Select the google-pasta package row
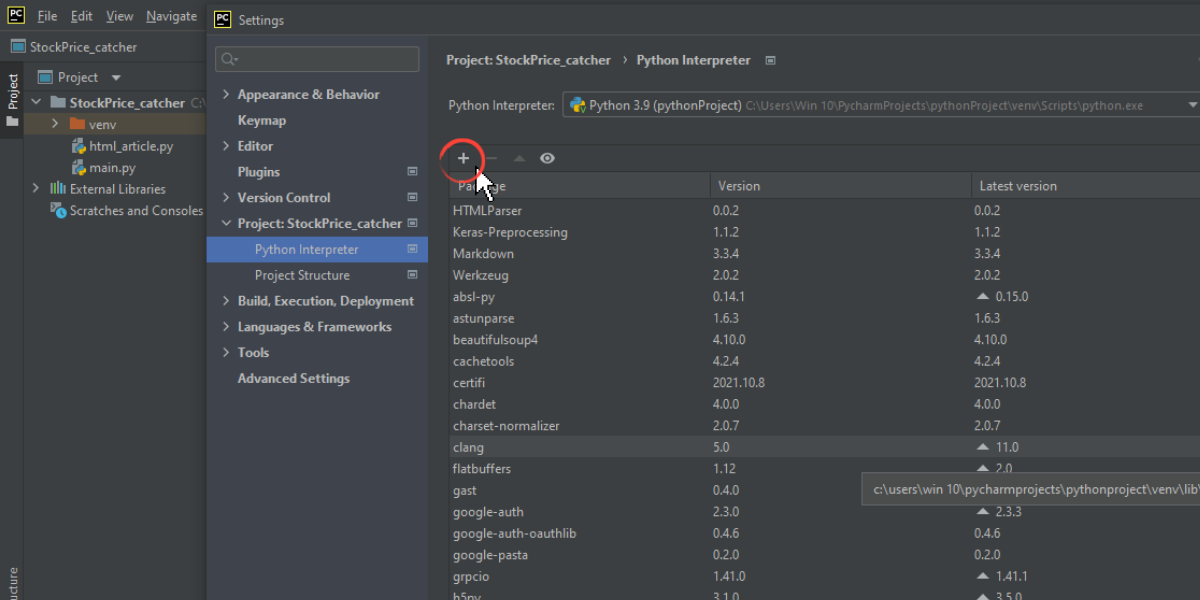Screen dimensions: 1200x600 [x=824, y=555]
